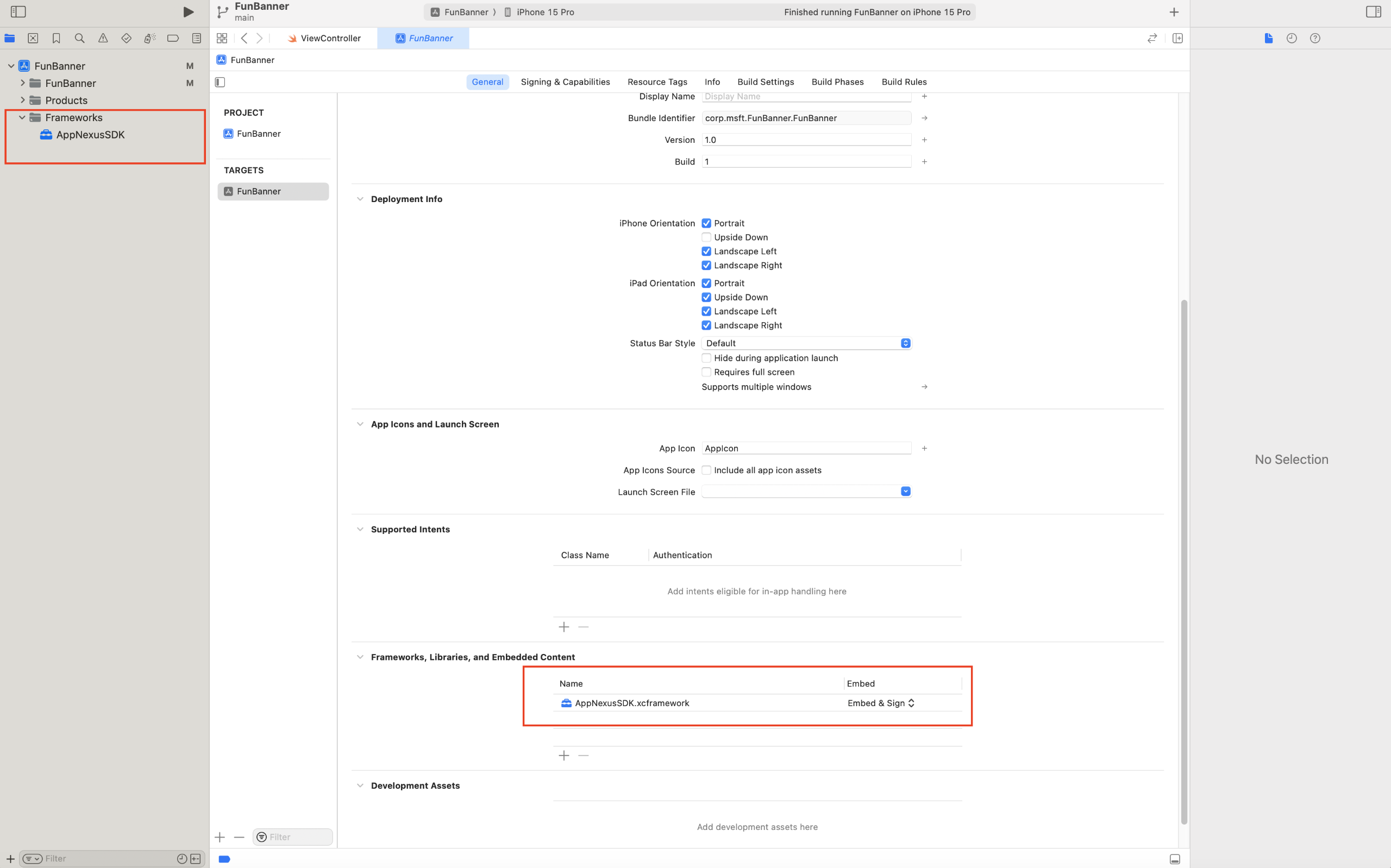This screenshot has width=1391, height=868.
Task: Enable iPhone Upside Down orientation
Action: point(706,237)
